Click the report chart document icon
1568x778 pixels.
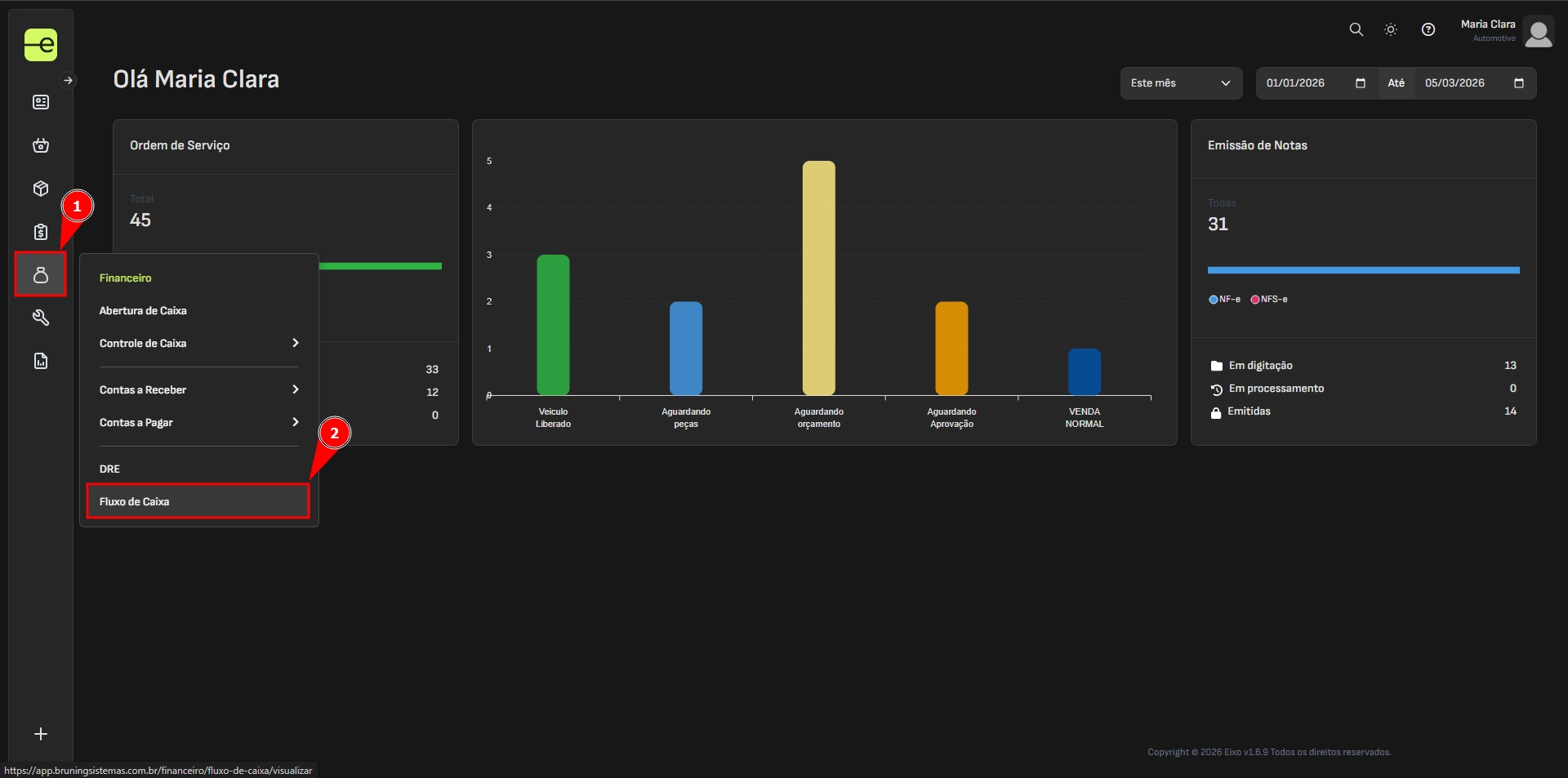pyautogui.click(x=41, y=361)
